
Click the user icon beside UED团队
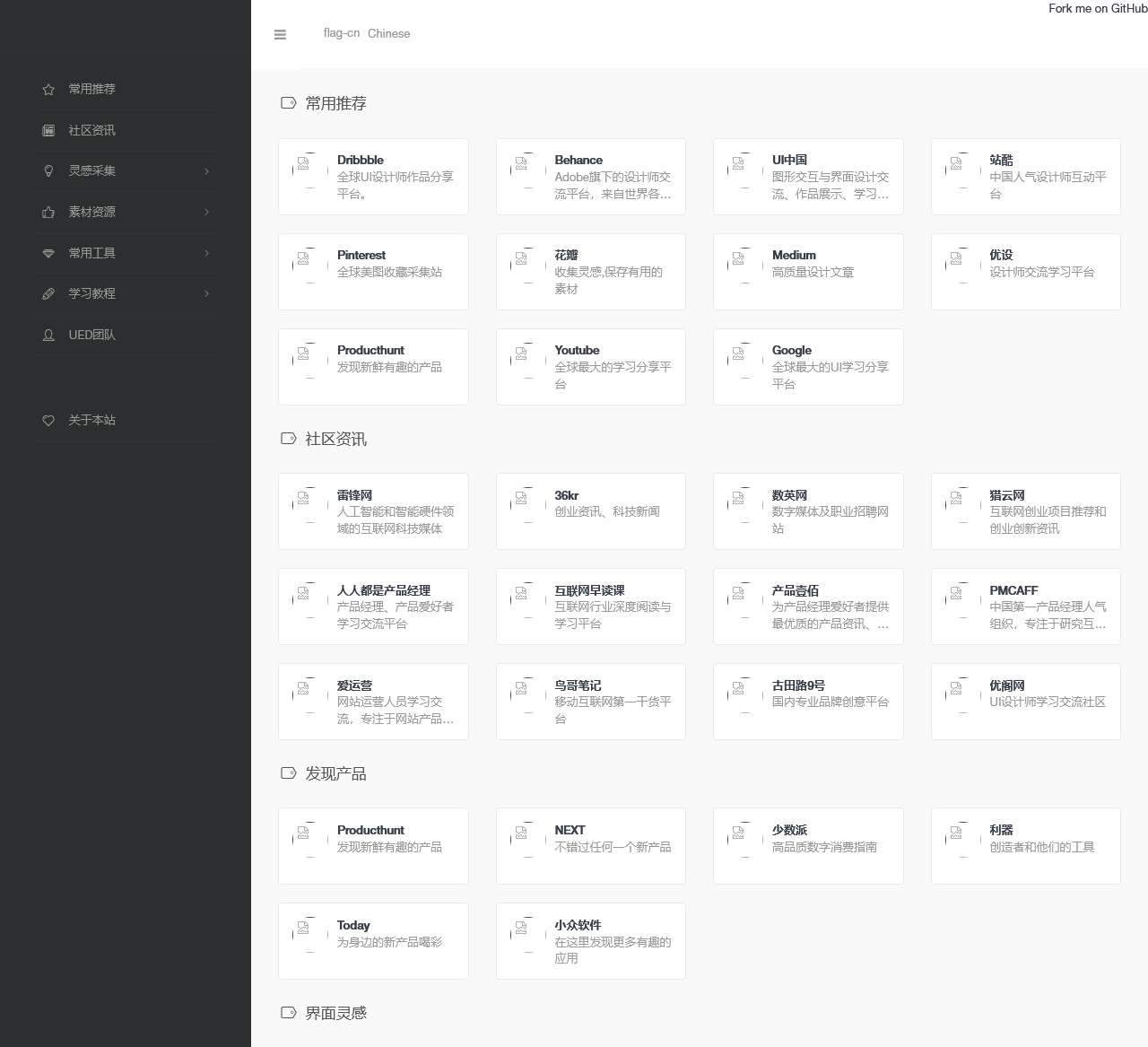pyautogui.click(x=48, y=336)
